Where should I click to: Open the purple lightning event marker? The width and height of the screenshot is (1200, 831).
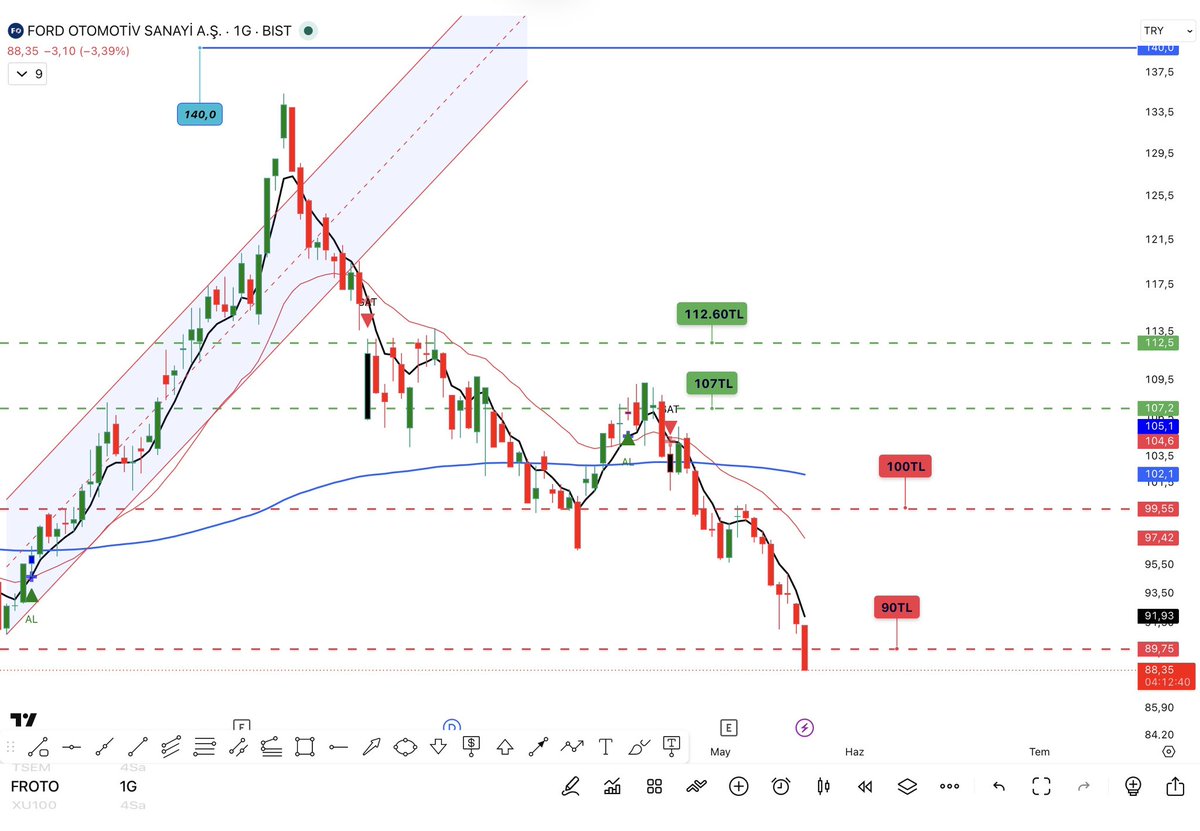tap(804, 727)
